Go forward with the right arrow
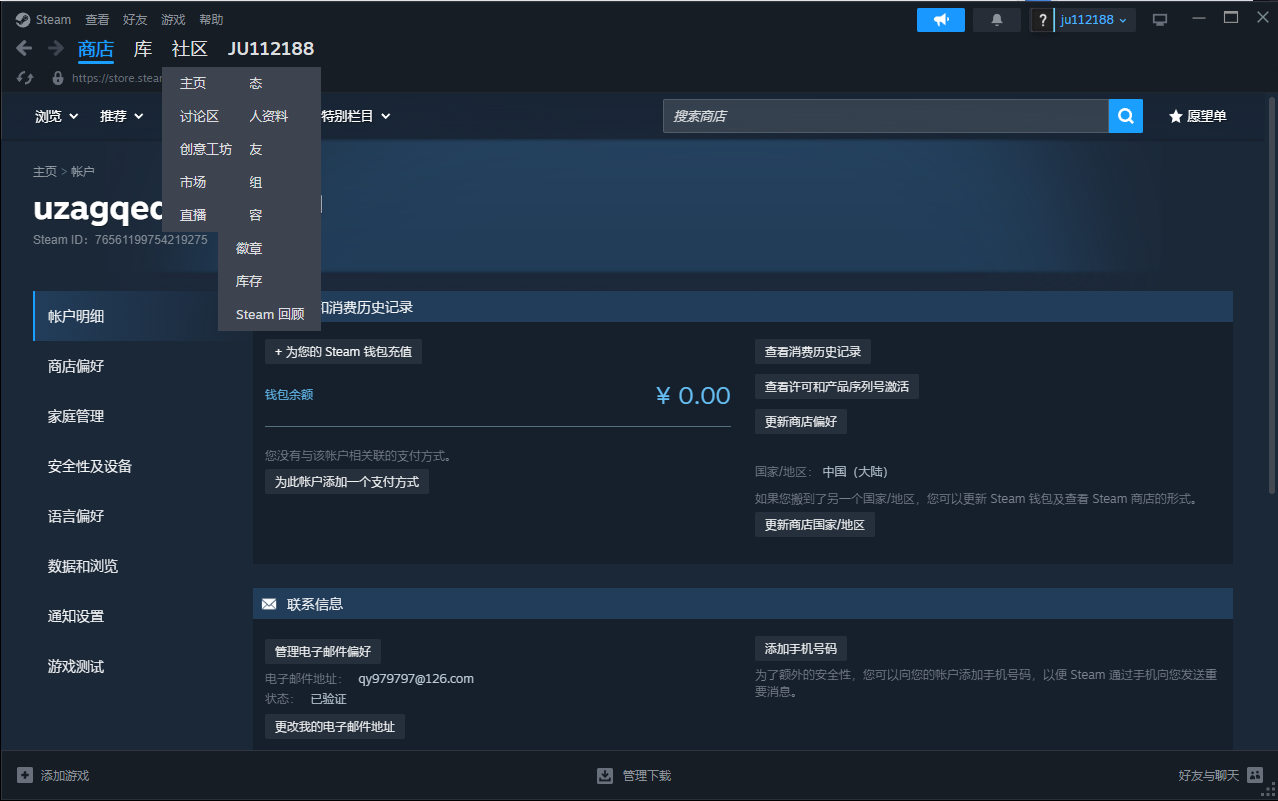1278x801 pixels. pos(56,48)
